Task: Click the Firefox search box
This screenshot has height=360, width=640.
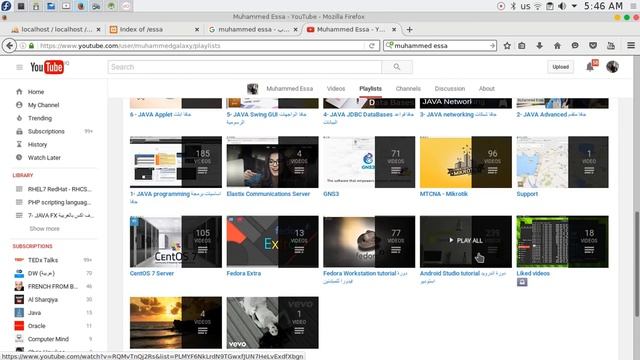Action: [440, 46]
